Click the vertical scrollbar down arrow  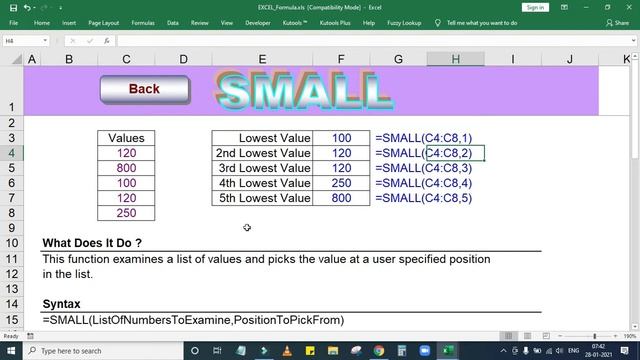(635, 327)
